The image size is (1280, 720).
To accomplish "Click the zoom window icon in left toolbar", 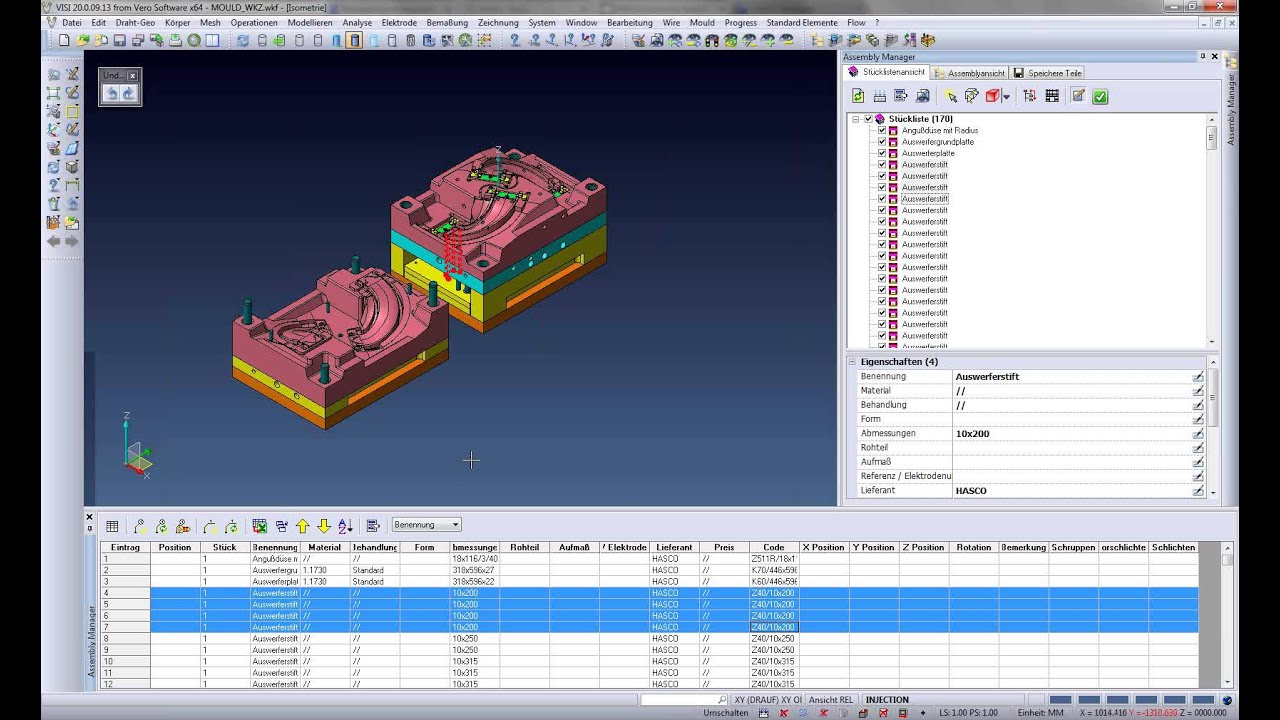I will pos(54,74).
